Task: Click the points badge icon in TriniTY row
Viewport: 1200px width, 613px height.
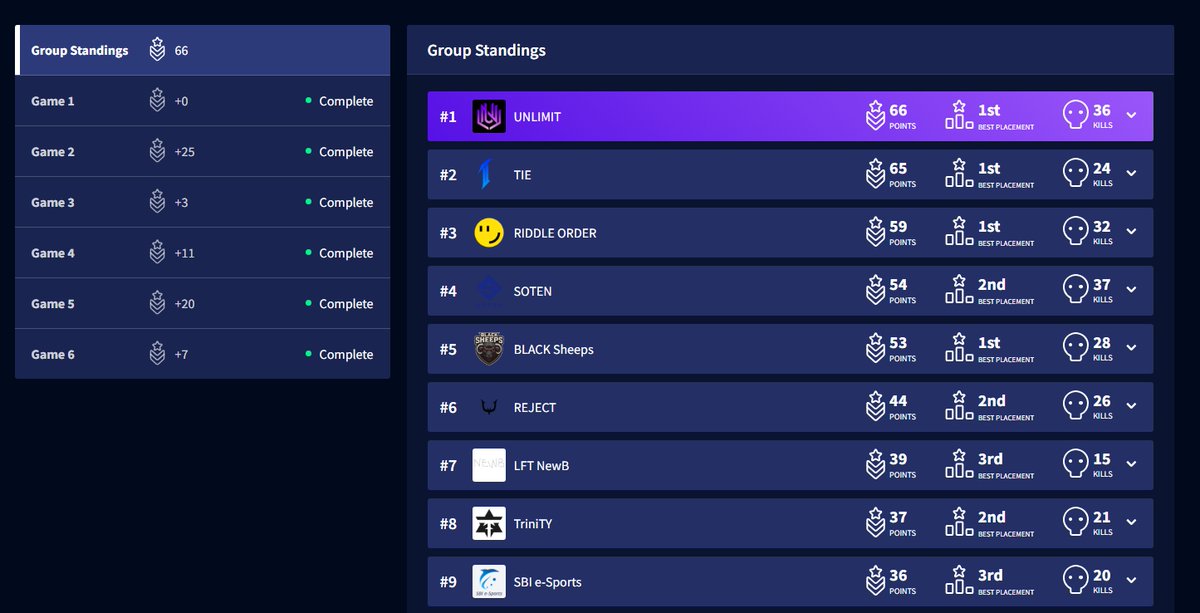Action: (x=875, y=523)
